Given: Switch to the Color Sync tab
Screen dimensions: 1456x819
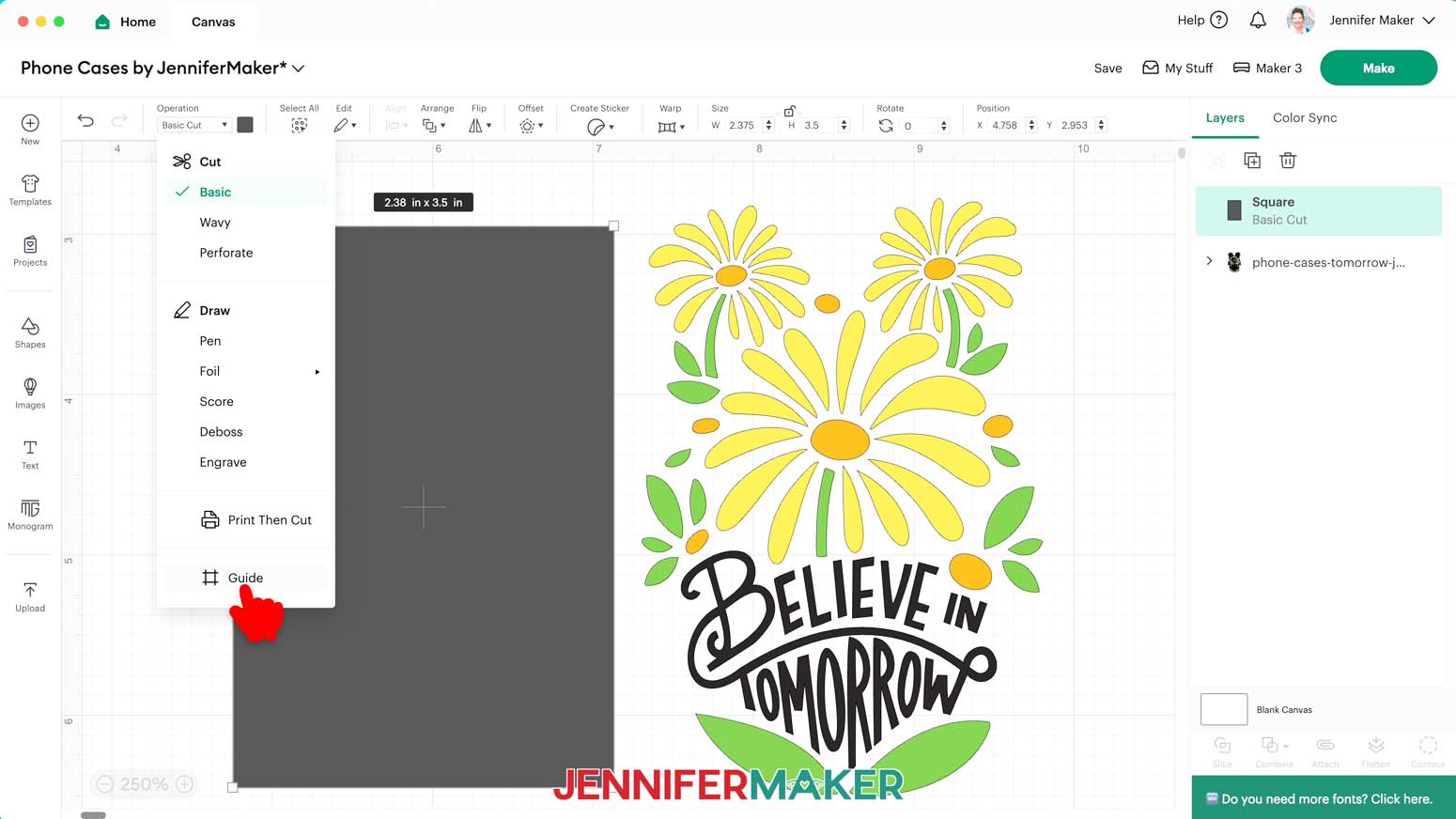Looking at the screenshot, I should [x=1305, y=117].
